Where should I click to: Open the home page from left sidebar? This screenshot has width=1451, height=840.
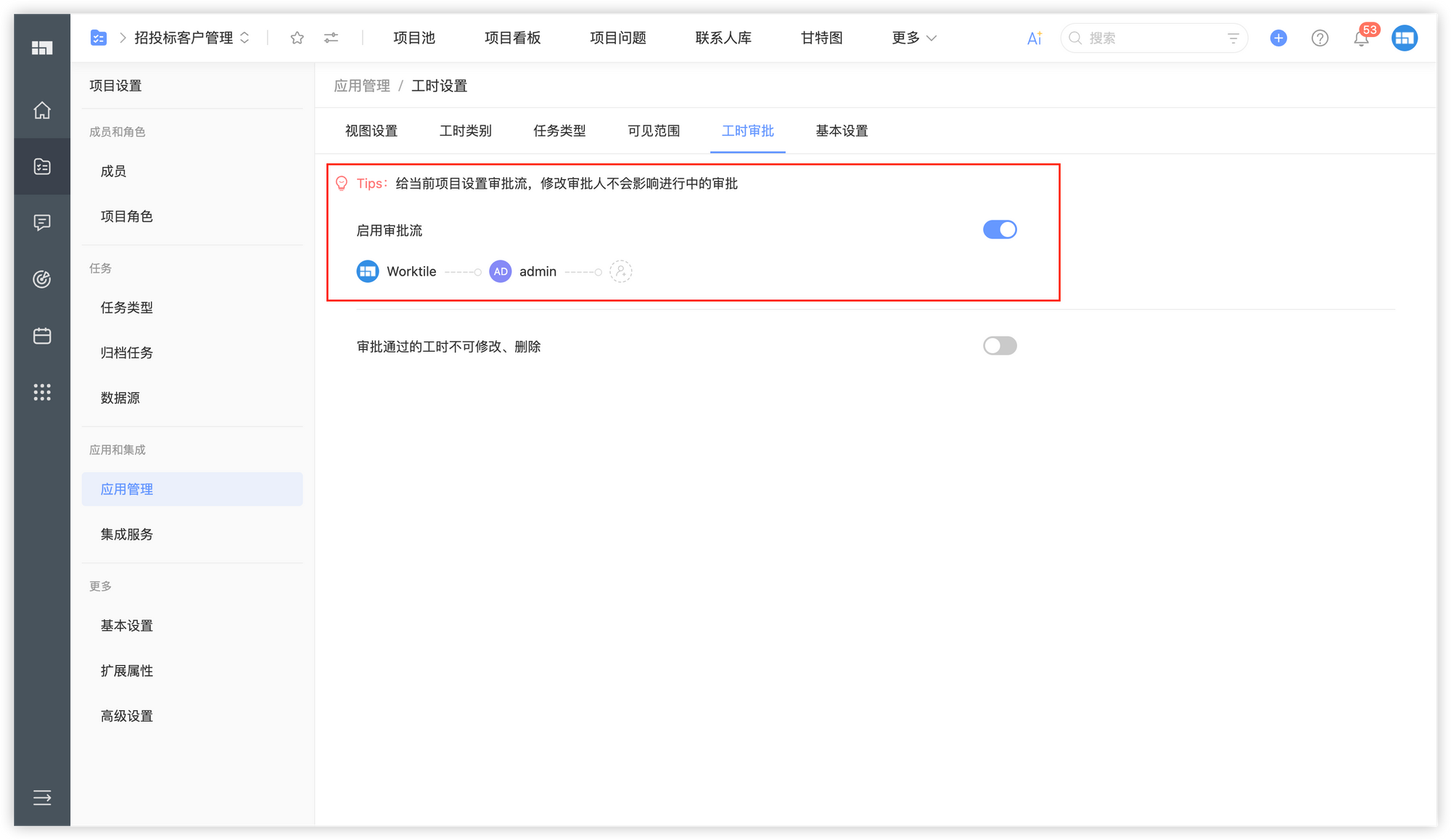point(41,111)
